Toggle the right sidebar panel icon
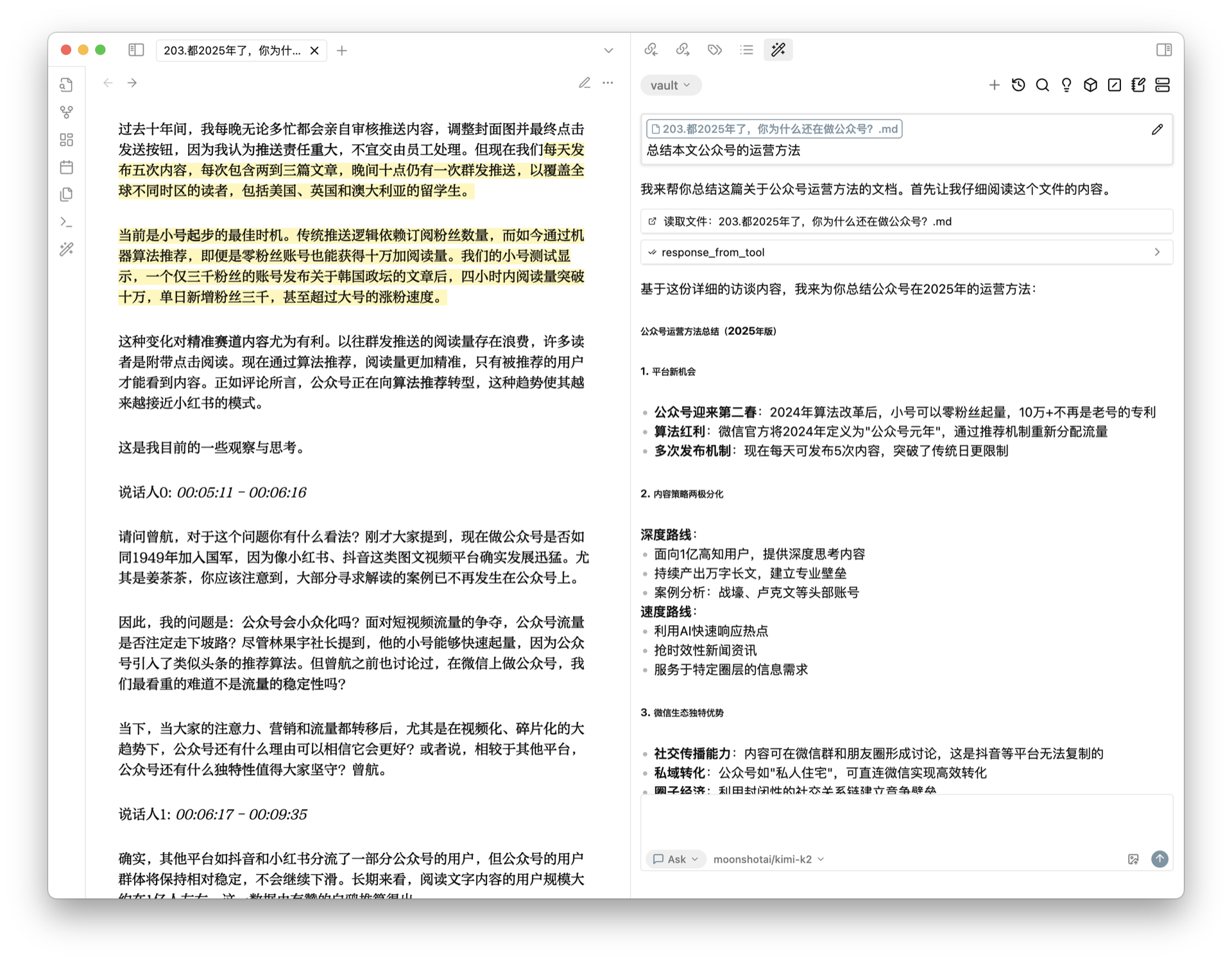Screen dimensions: 1232x962 (x=1164, y=50)
